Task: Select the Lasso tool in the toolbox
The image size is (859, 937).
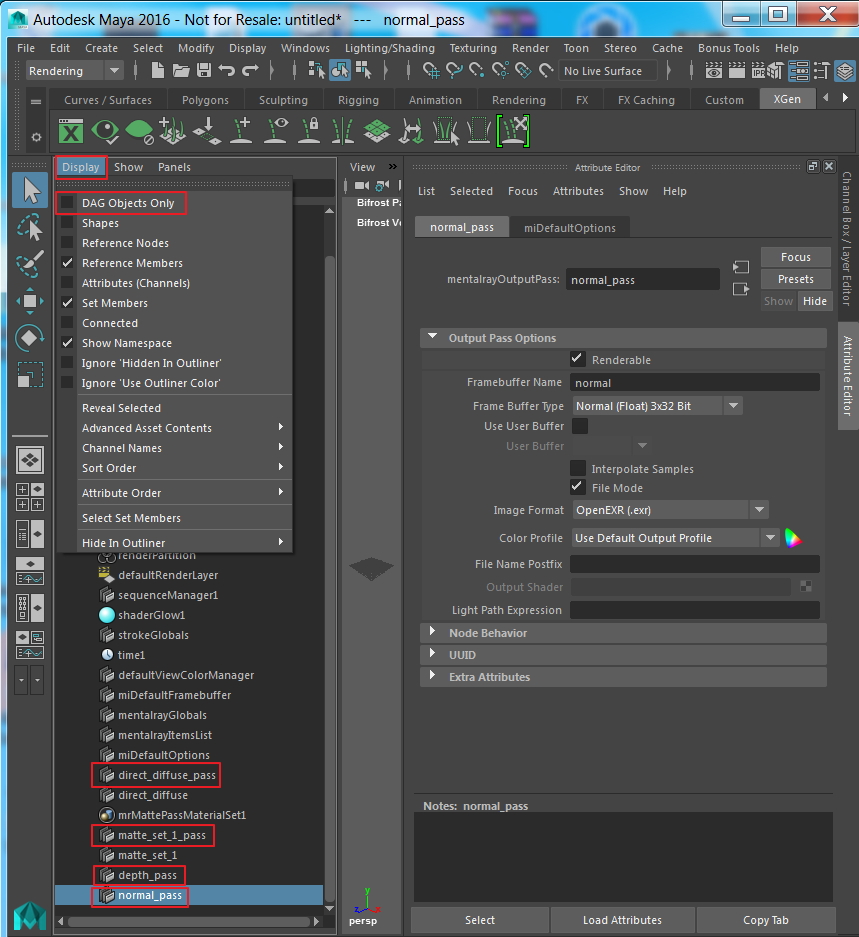Action: coord(30,226)
